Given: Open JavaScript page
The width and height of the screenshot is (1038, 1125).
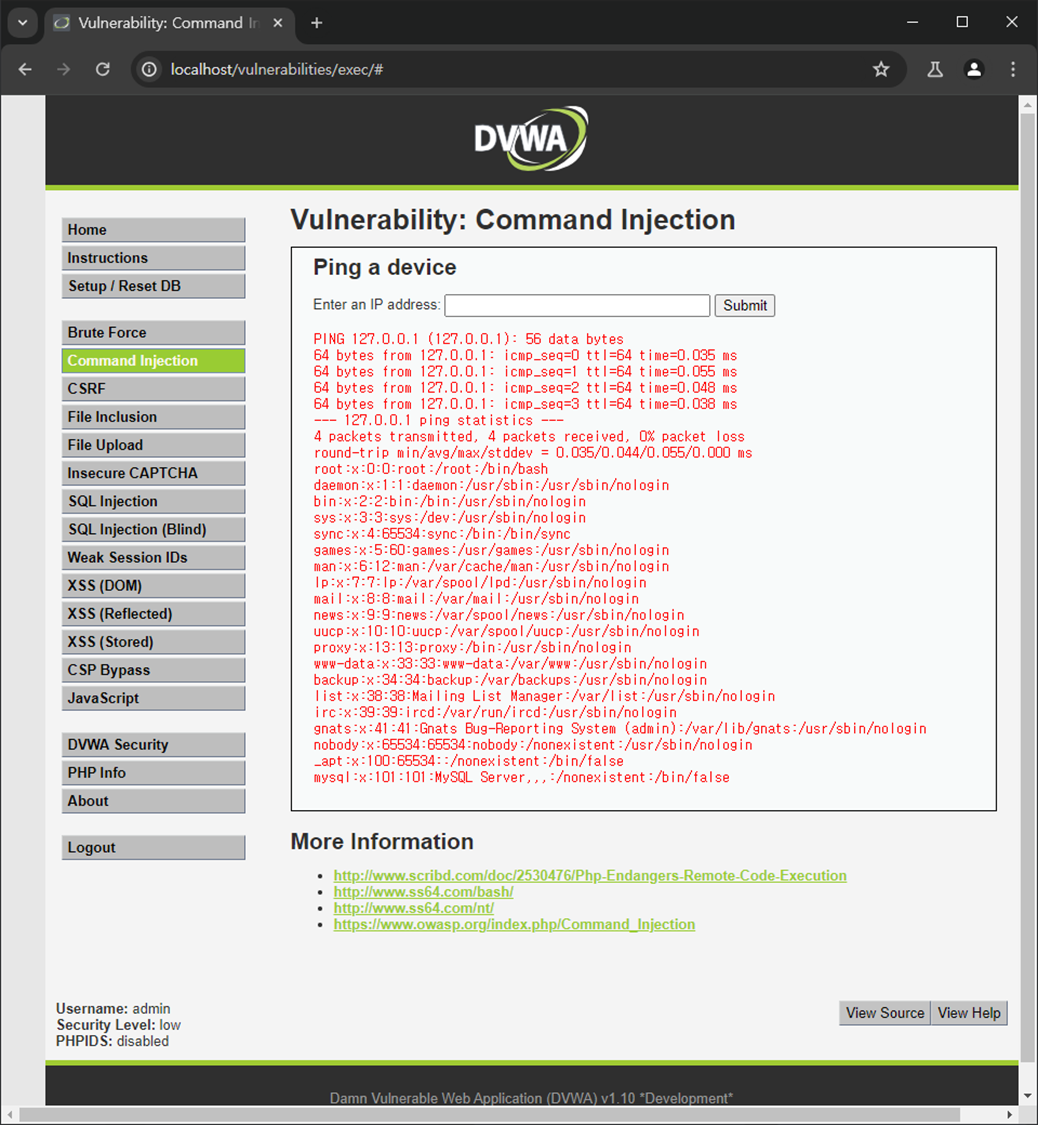Looking at the screenshot, I should click(x=154, y=698).
